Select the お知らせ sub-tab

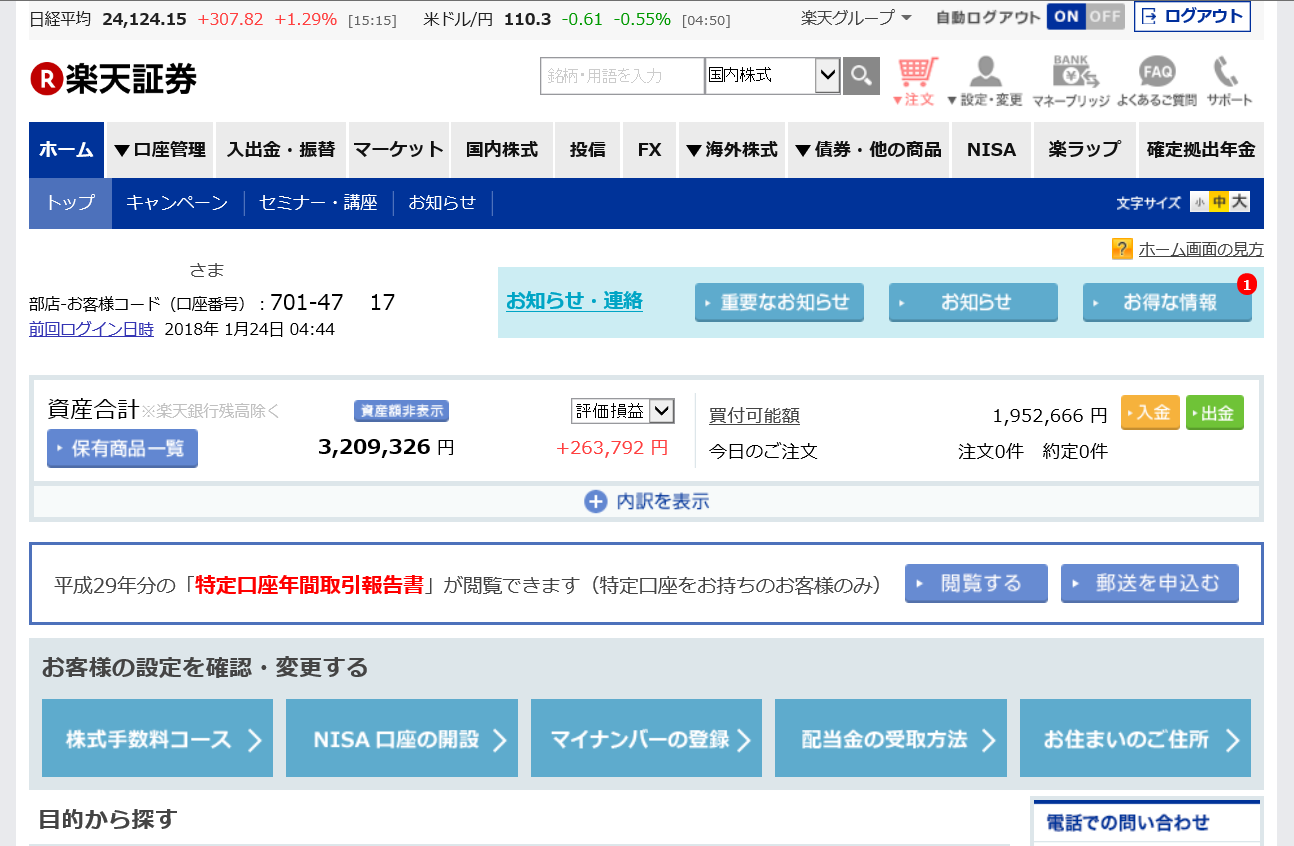442,203
